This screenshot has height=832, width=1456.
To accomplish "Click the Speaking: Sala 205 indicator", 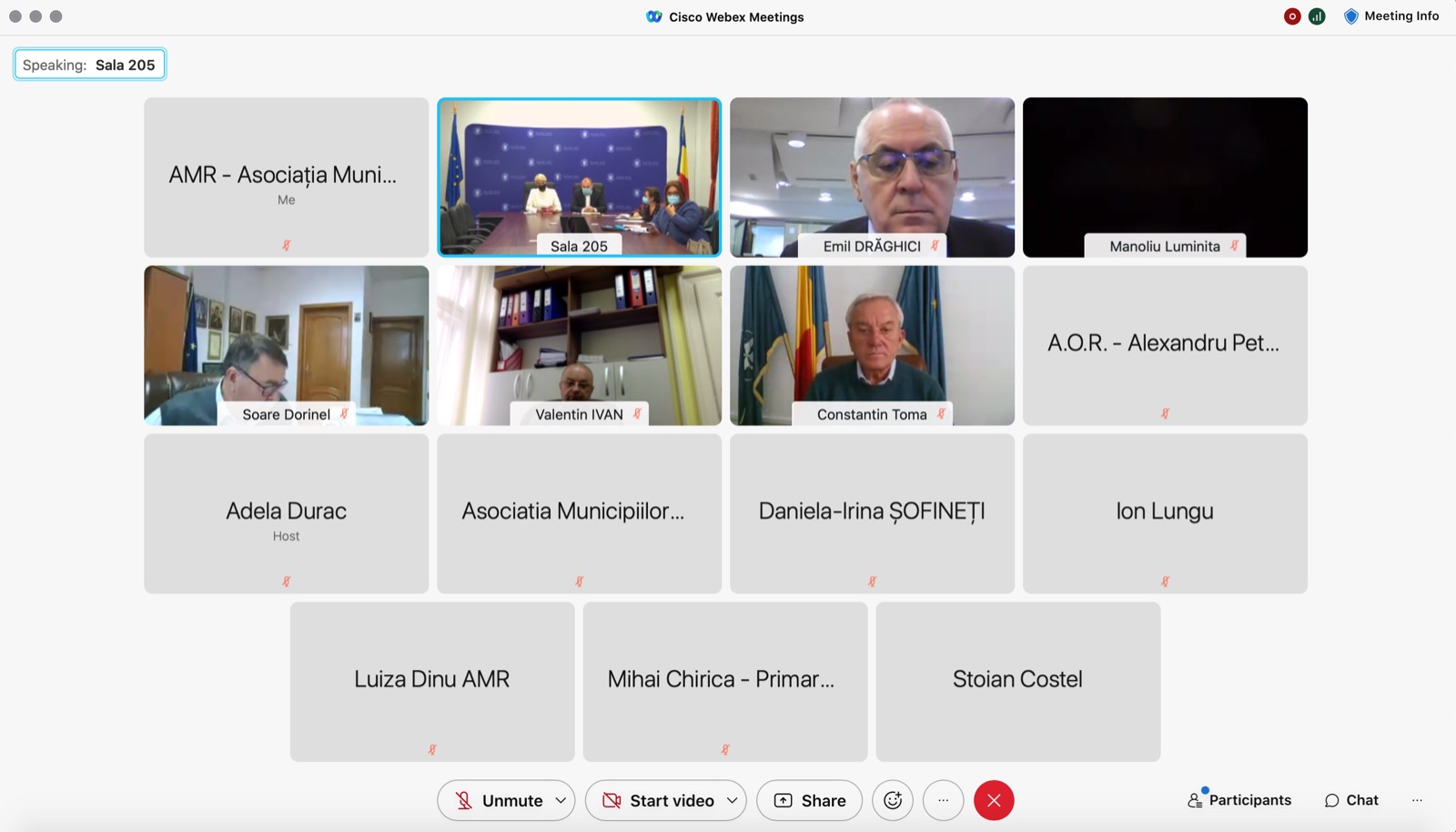I will tap(89, 65).
